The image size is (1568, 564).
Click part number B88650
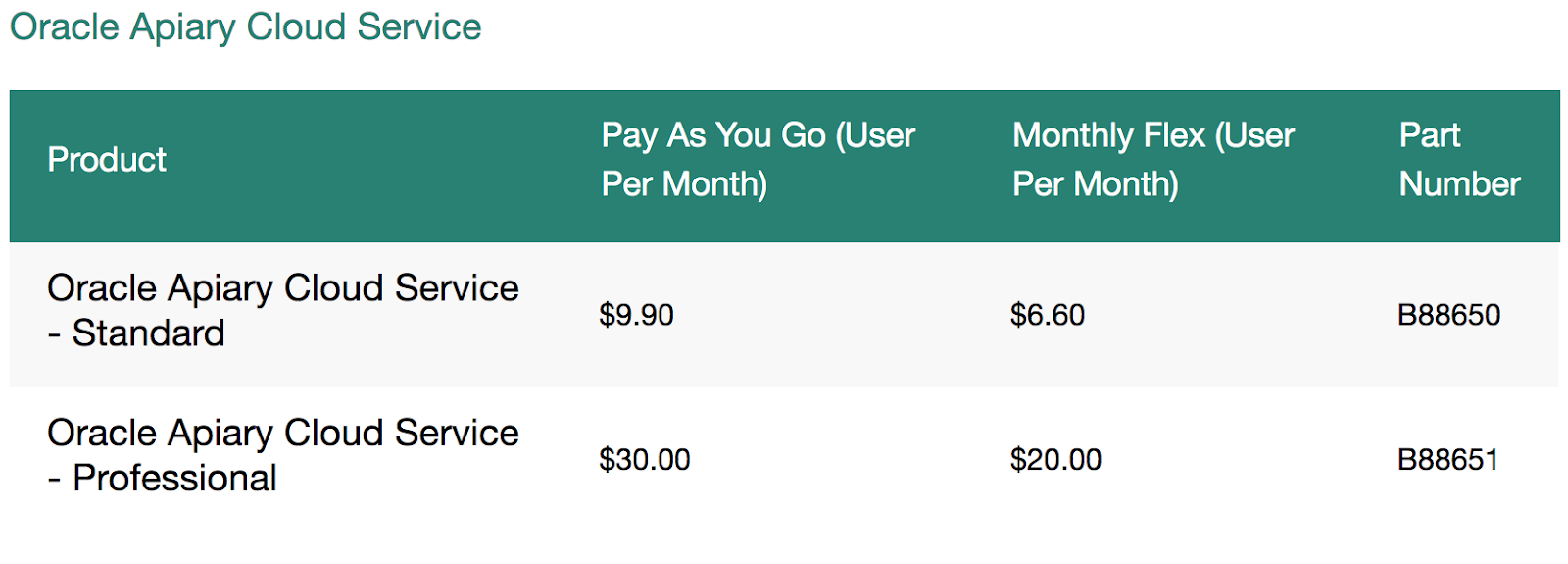pos(1448,315)
